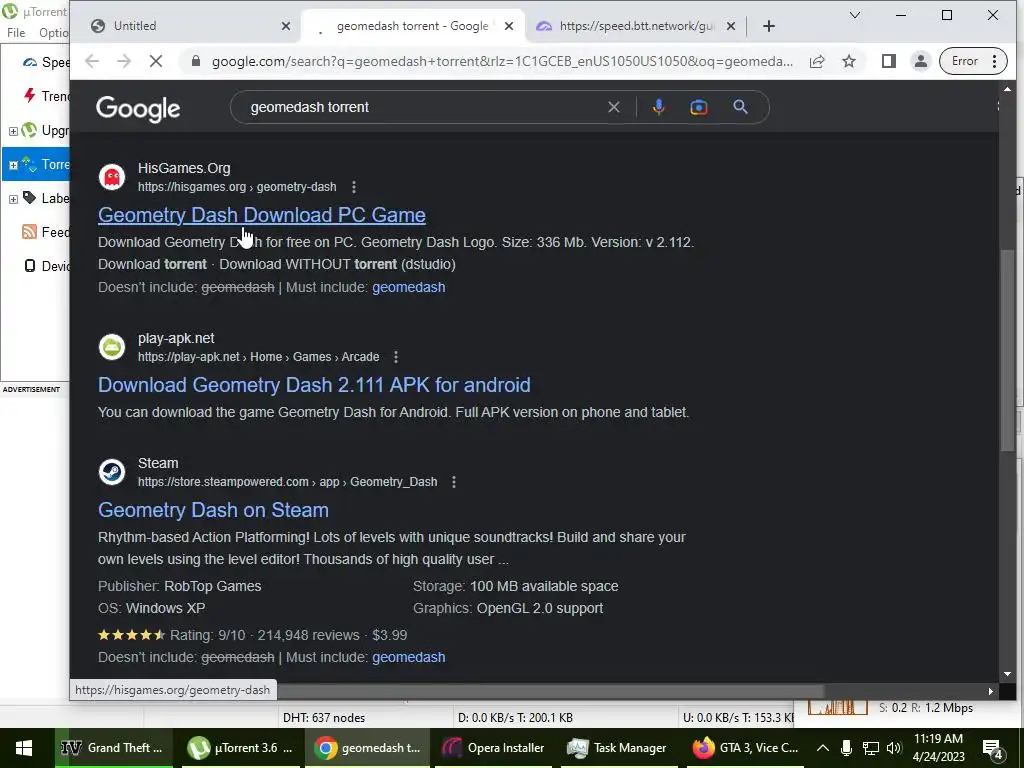This screenshot has width=1024, height=768.
Task: Expand the Torrents item in µTorrent sidebar
Action: click(x=13, y=165)
